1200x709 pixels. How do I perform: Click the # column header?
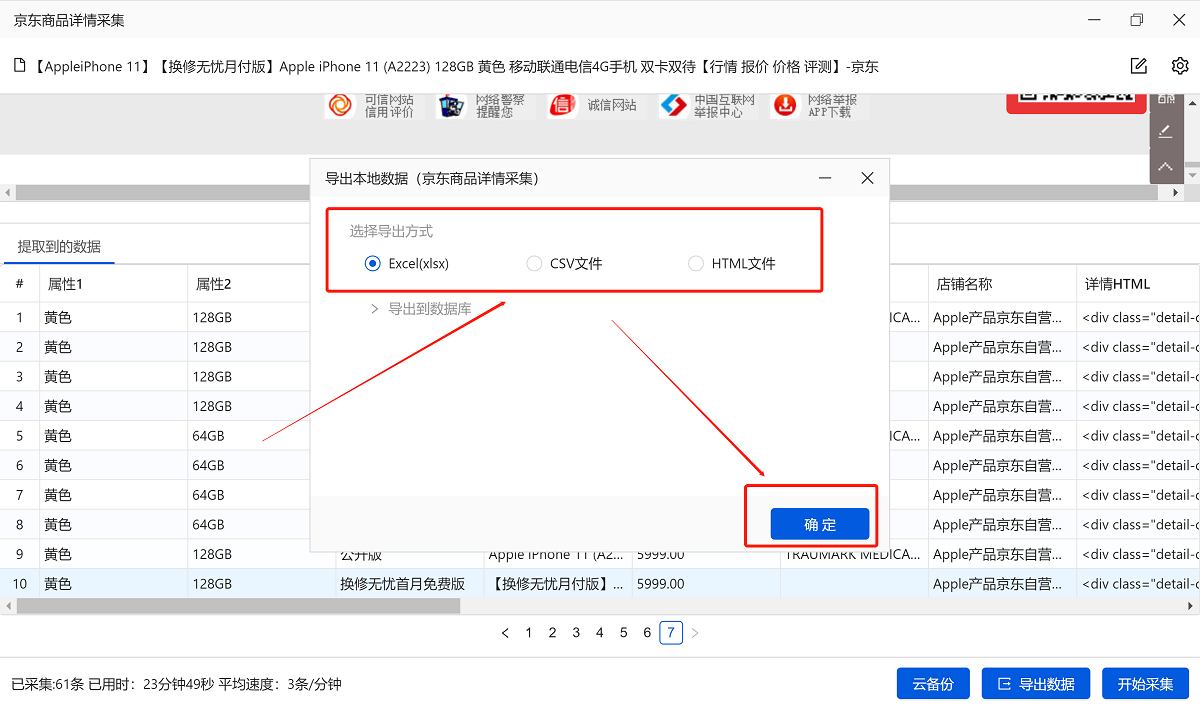(x=19, y=284)
